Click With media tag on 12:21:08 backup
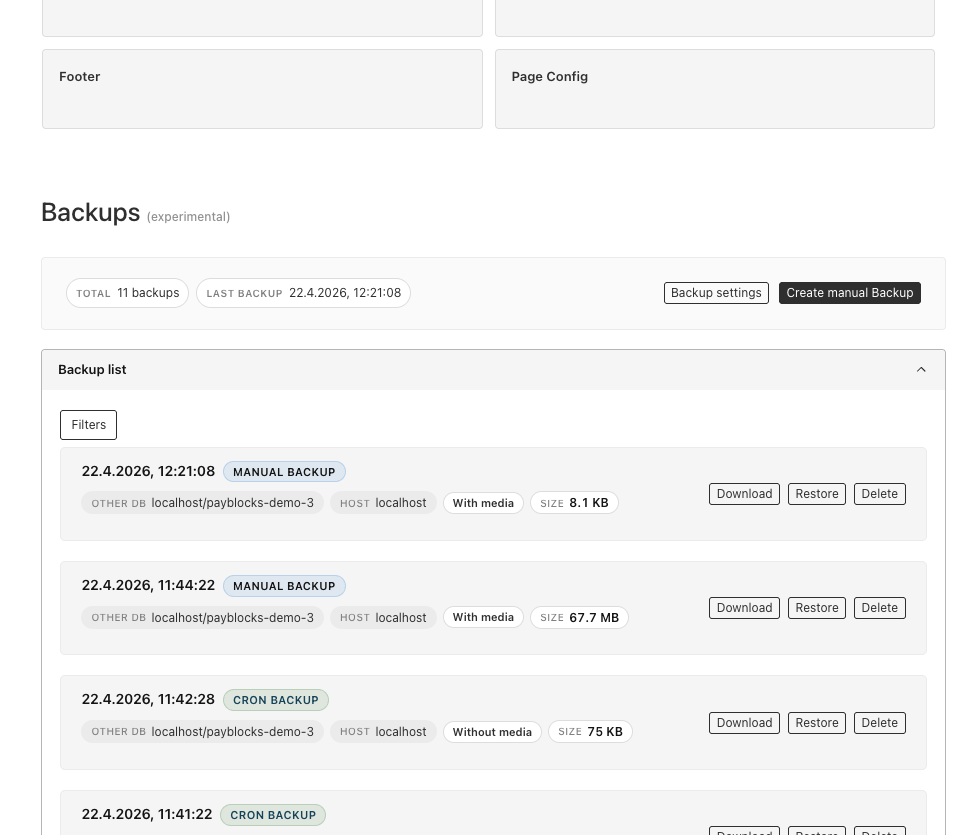Screen dimensions: 976x835 coord(483,503)
